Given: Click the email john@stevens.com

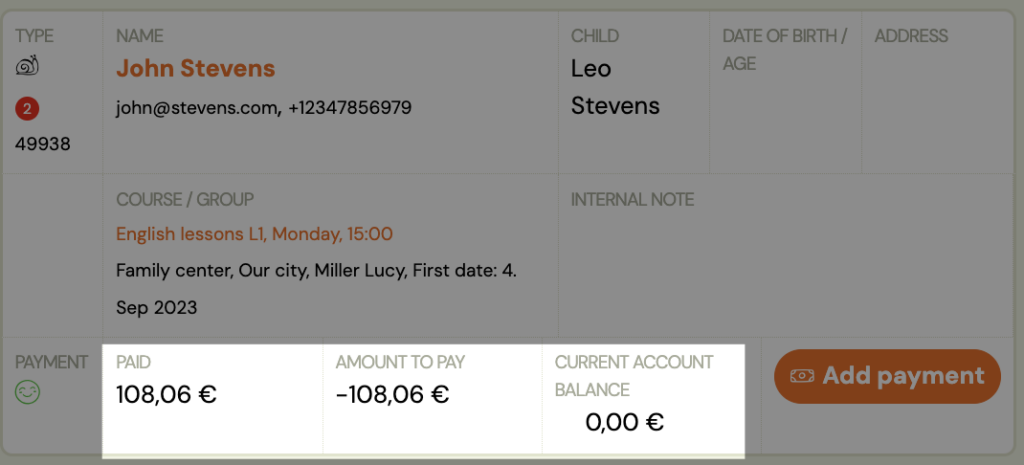Looking at the screenshot, I should [197, 108].
